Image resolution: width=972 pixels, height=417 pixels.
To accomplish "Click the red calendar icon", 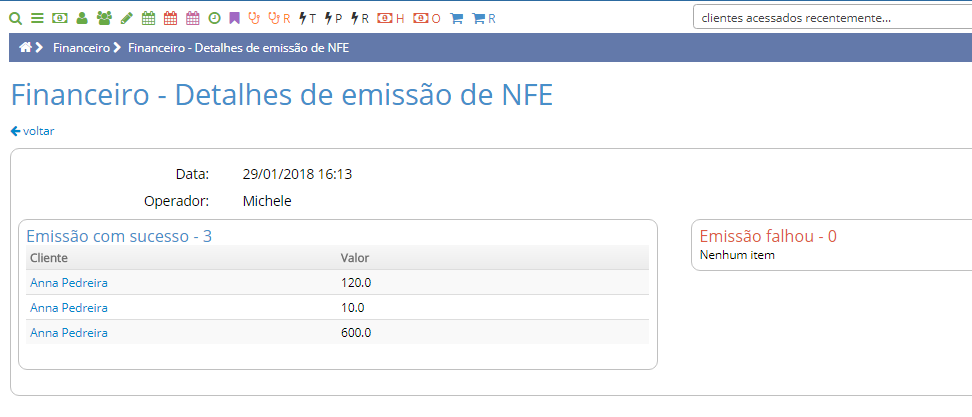I will (x=170, y=18).
